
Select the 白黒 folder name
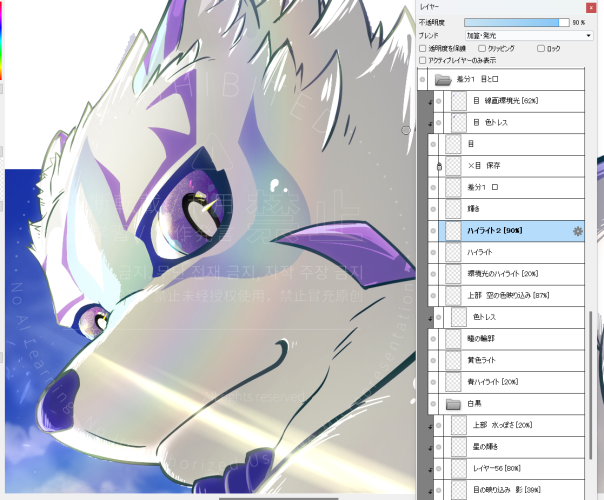(474, 404)
